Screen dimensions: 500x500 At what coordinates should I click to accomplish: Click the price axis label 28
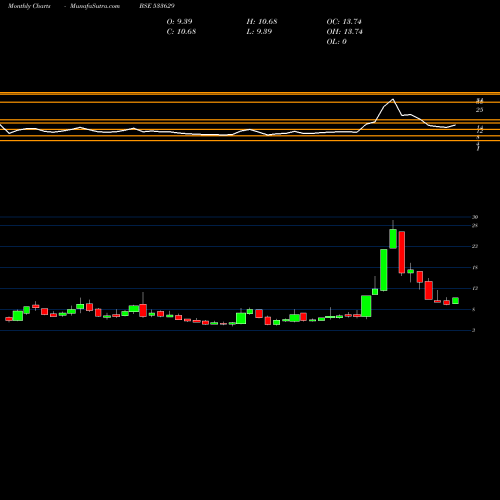click(475, 226)
